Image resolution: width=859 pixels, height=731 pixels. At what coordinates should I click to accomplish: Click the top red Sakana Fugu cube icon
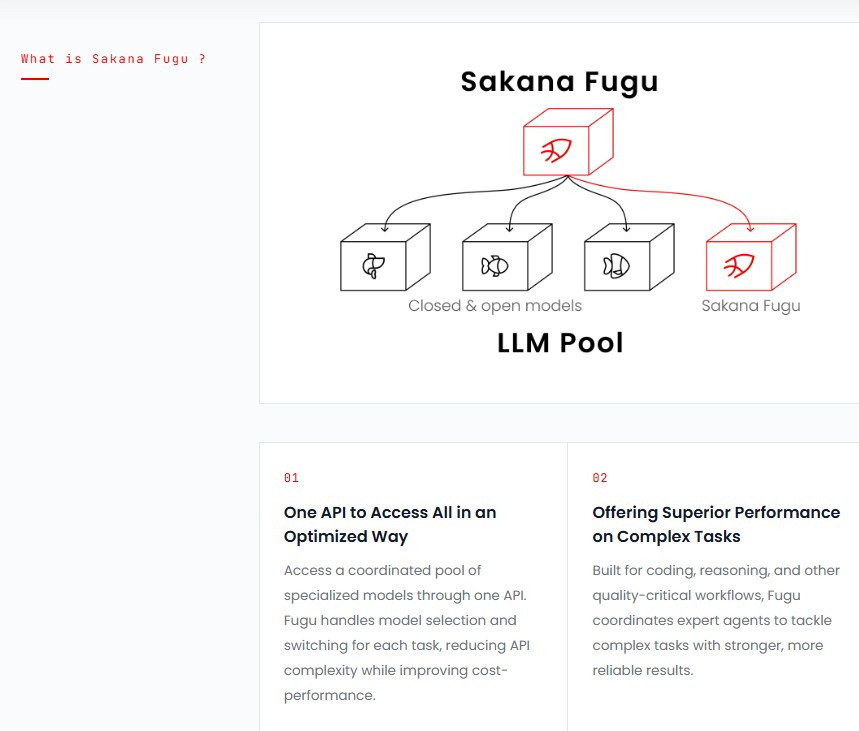(x=568, y=142)
